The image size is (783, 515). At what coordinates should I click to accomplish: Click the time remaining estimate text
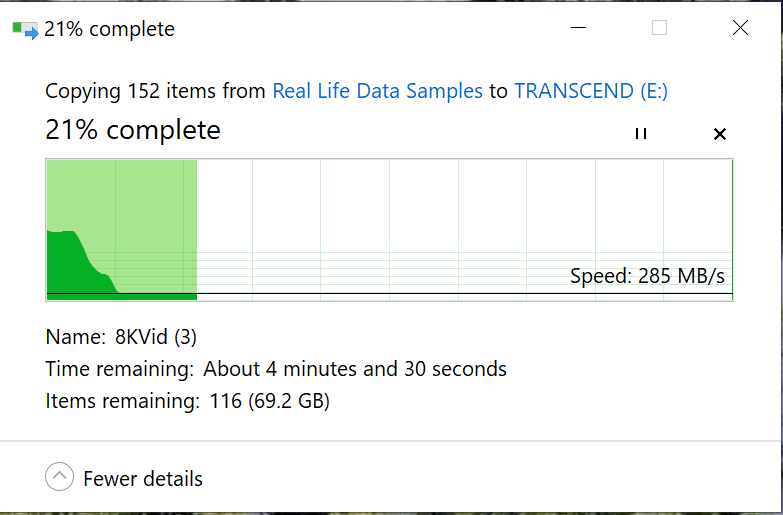pos(355,369)
